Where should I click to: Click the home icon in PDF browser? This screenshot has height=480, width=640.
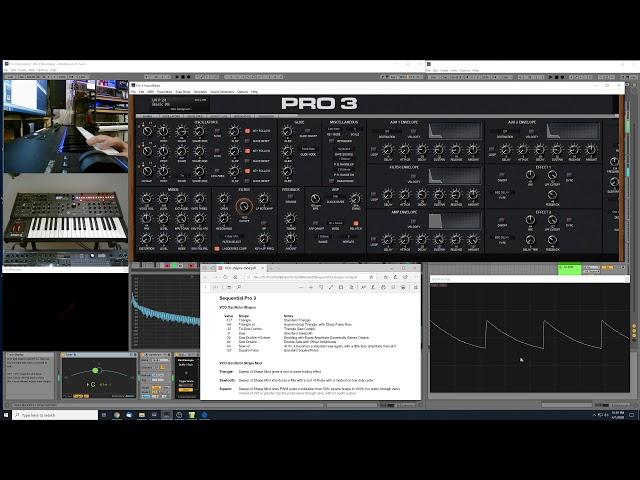pos(235,277)
